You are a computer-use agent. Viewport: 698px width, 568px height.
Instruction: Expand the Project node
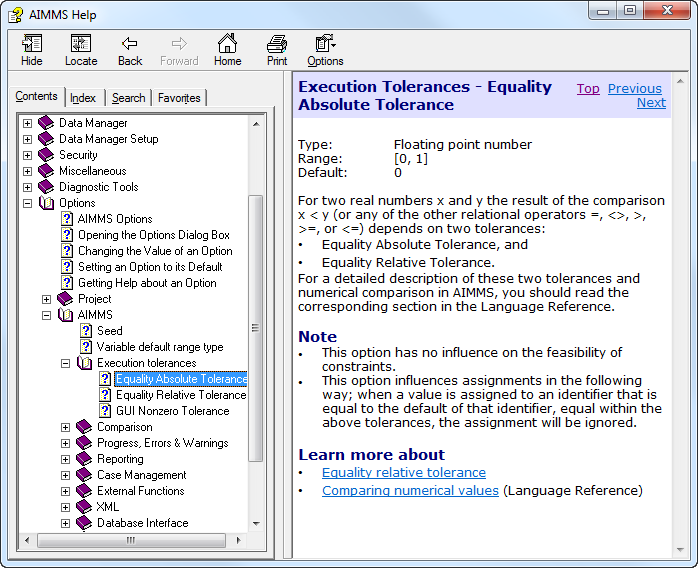[x=46, y=299]
